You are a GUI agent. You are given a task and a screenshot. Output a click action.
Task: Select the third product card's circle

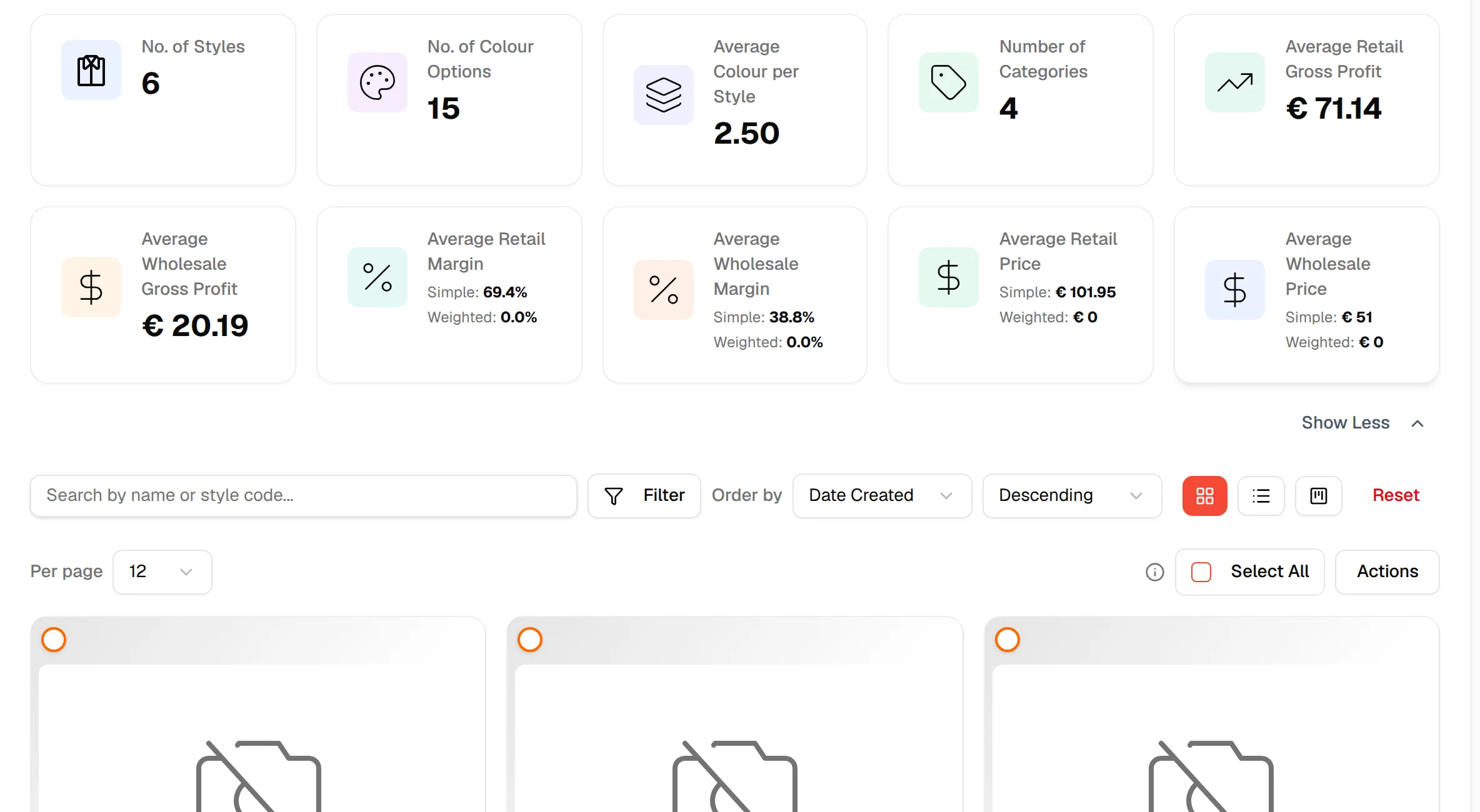[1007, 640]
